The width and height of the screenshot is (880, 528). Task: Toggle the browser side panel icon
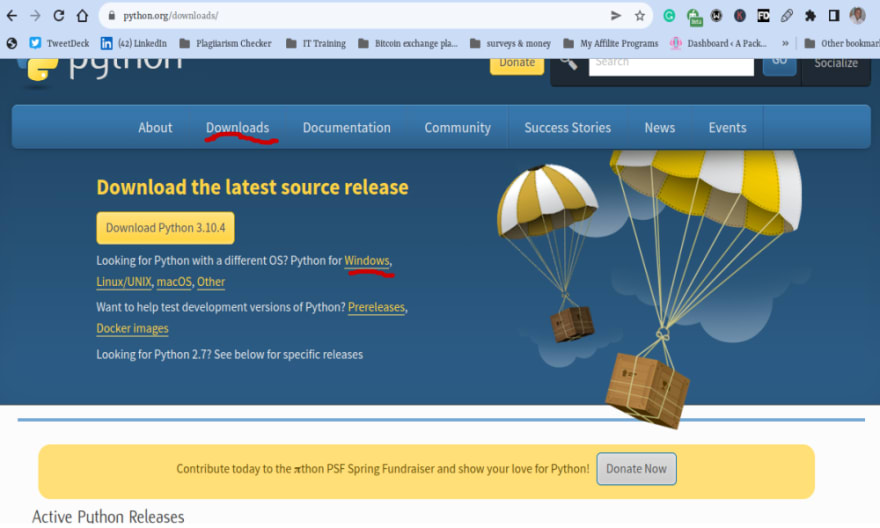tap(834, 16)
